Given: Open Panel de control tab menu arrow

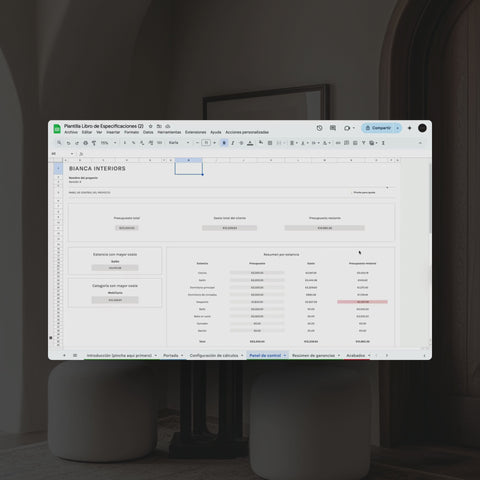Looking at the screenshot, I should [x=285, y=356].
